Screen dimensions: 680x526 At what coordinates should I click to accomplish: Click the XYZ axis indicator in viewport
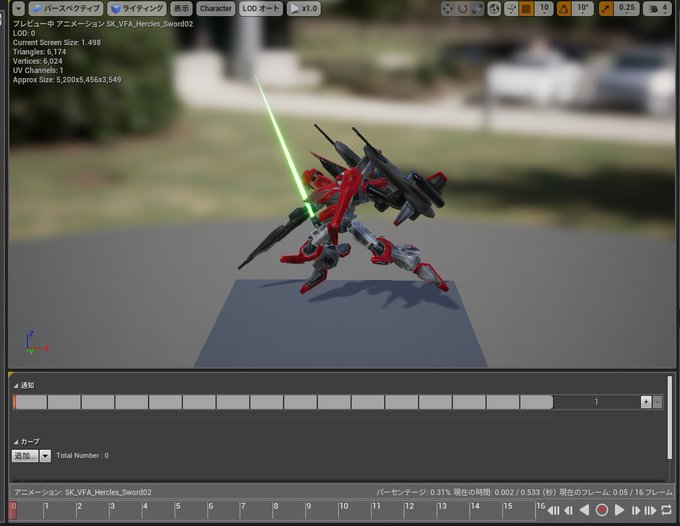pyautogui.click(x=36, y=343)
